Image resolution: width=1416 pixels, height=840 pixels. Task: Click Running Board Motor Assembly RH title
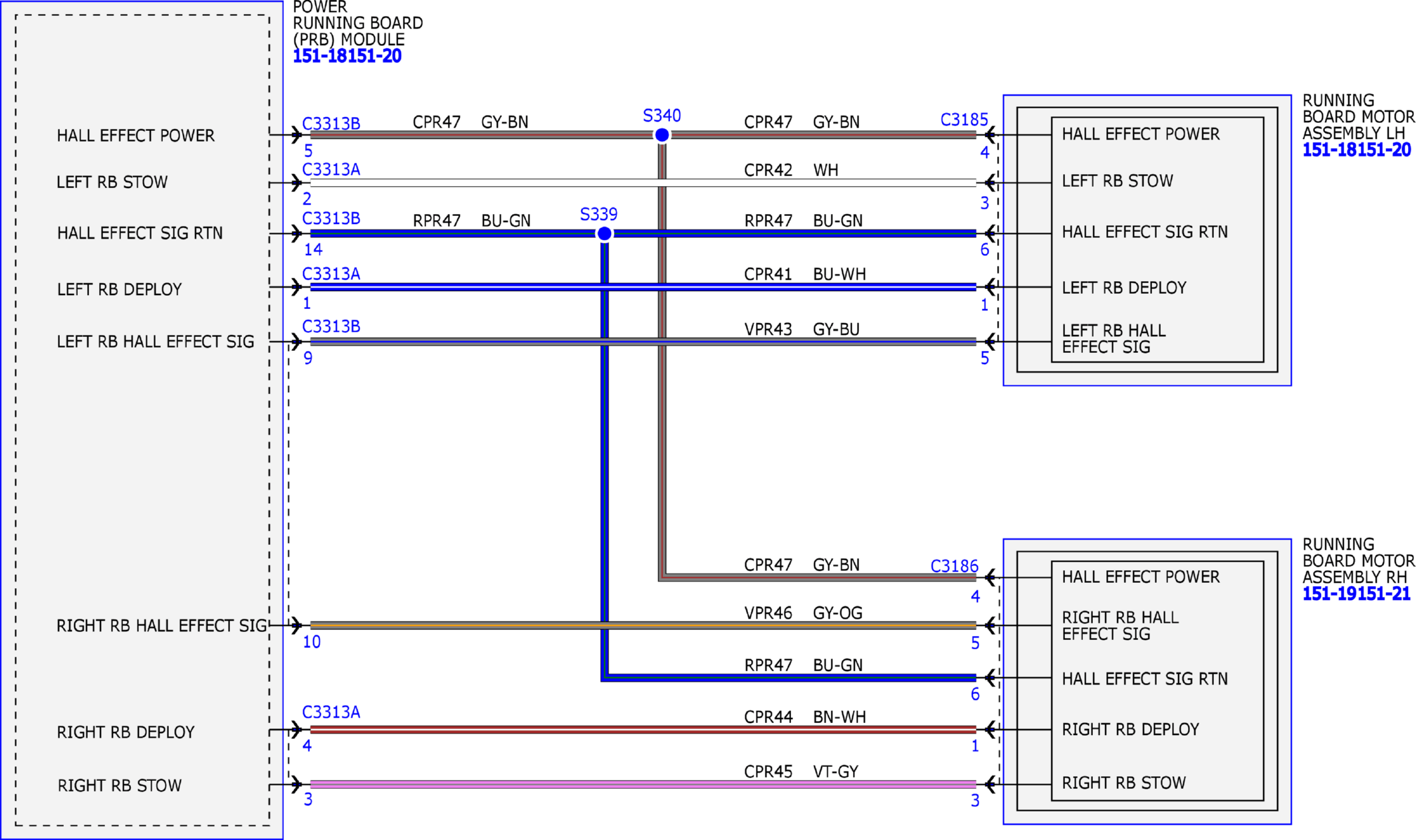pos(1358,561)
